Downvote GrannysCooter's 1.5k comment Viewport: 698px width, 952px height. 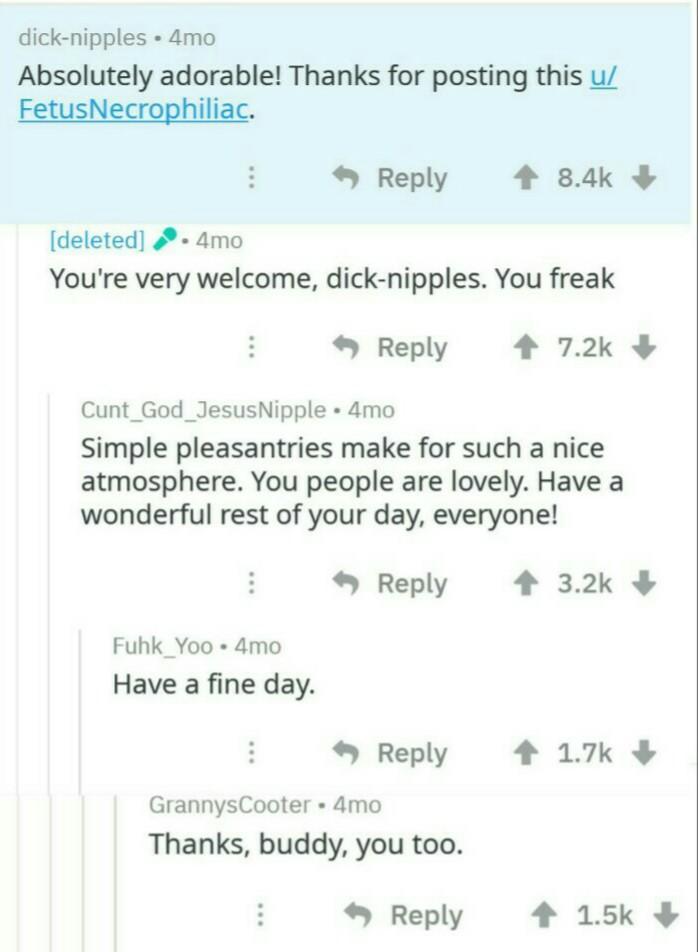click(663, 915)
